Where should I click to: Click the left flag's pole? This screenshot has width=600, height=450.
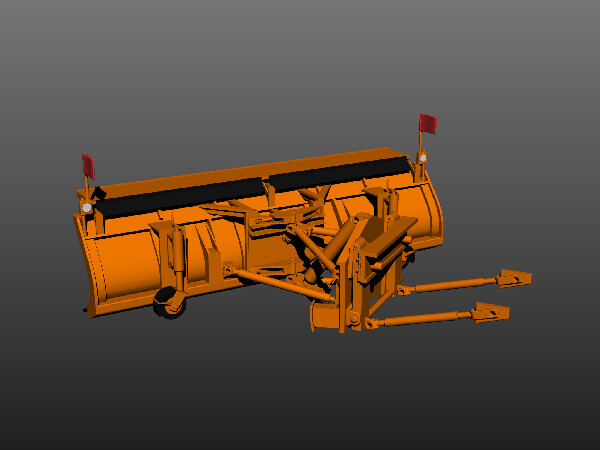(x=88, y=190)
